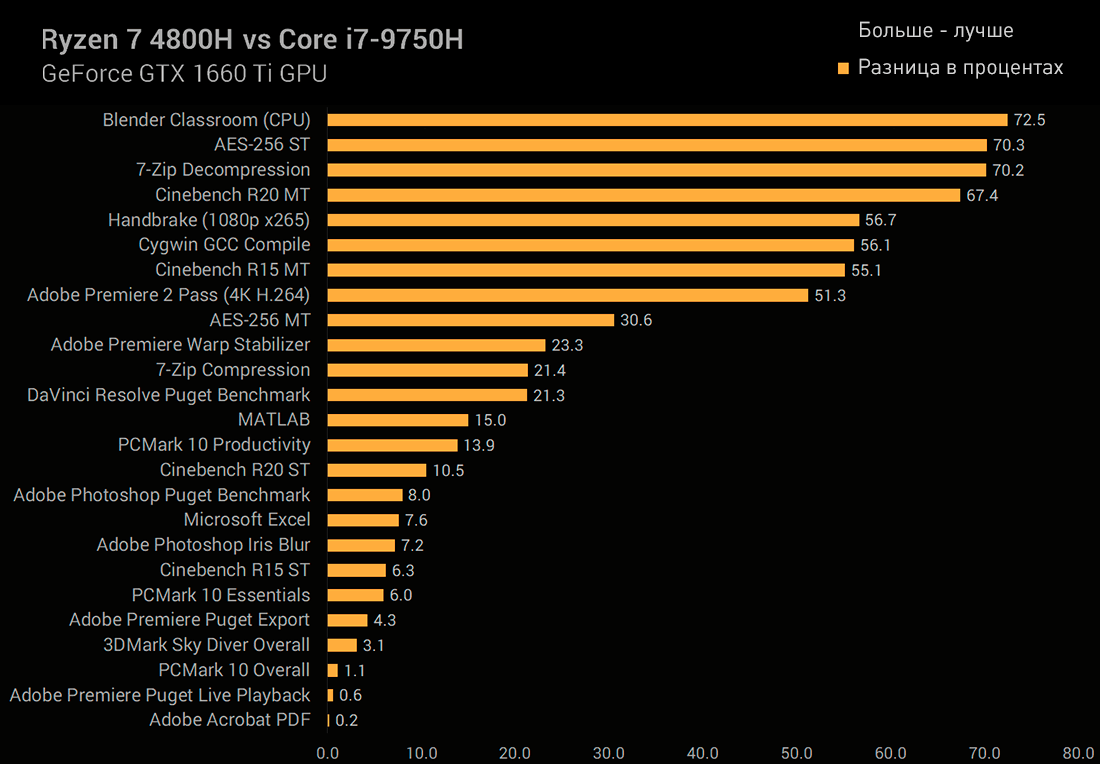Select the data value '10.5'

(448, 470)
